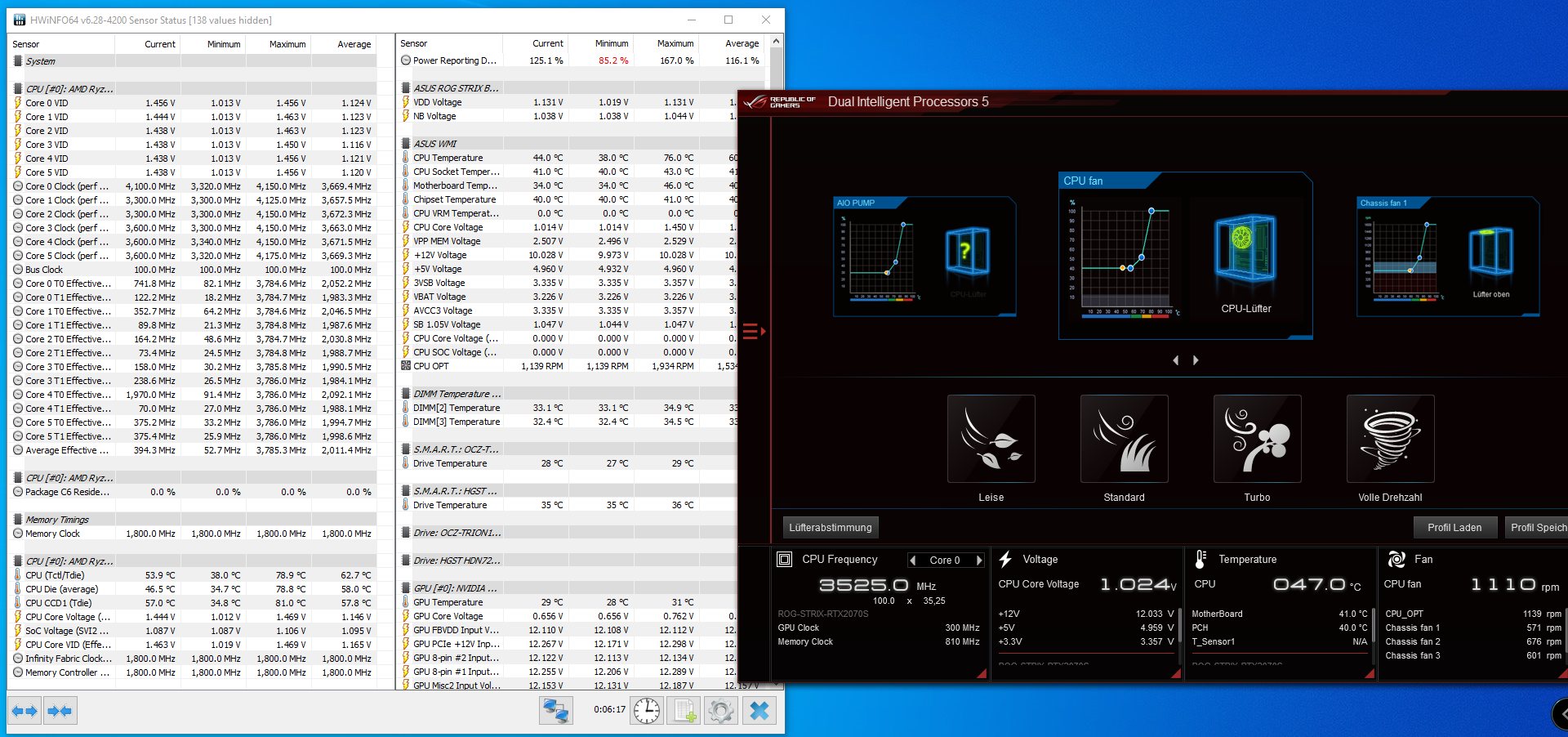
Task: Click the HWiNFO settings gear icon
Action: click(x=720, y=711)
